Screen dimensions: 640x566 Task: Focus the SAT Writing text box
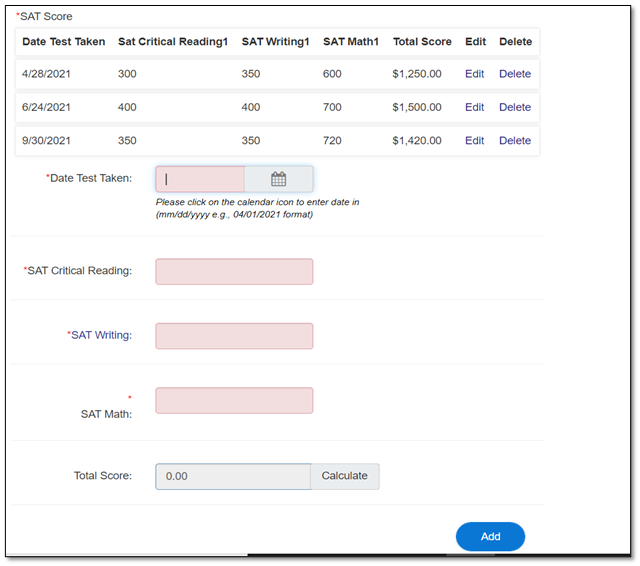click(x=234, y=336)
